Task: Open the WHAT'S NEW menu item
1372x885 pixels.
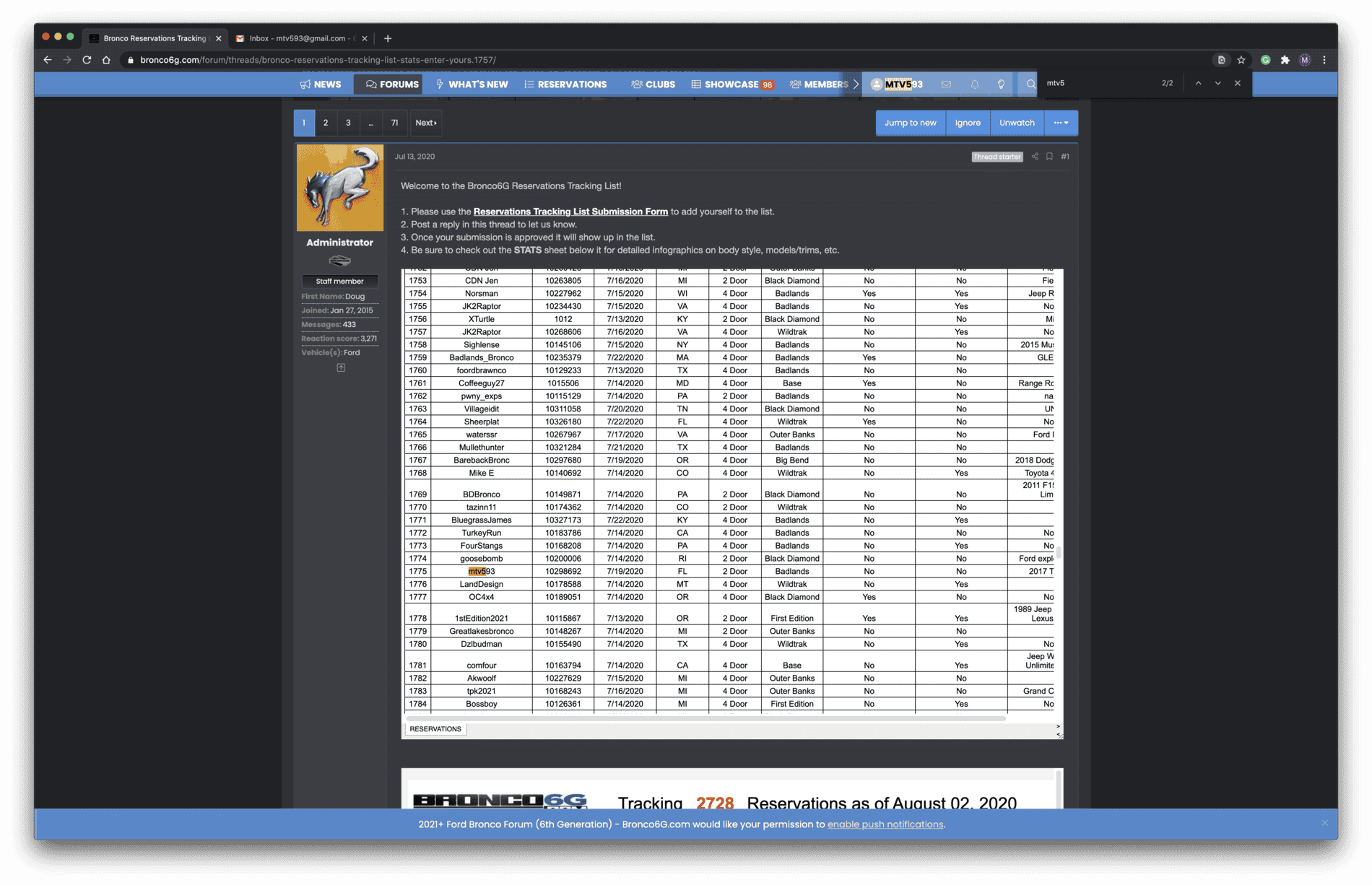Action: pyautogui.click(x=472, y=84)
